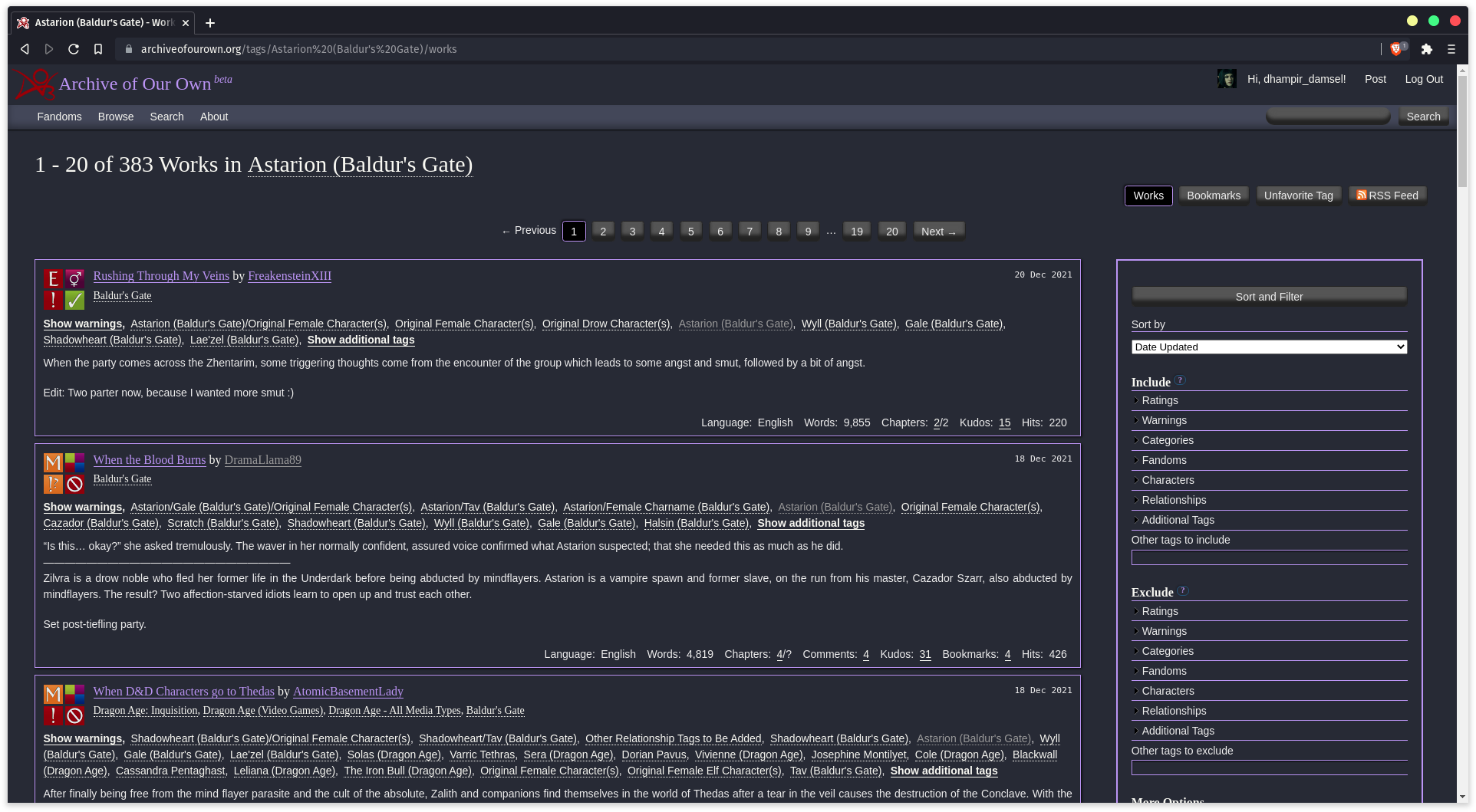Expand Include Ratings filter
This screenshot has height=812, width=1476.
[1269, 400]
